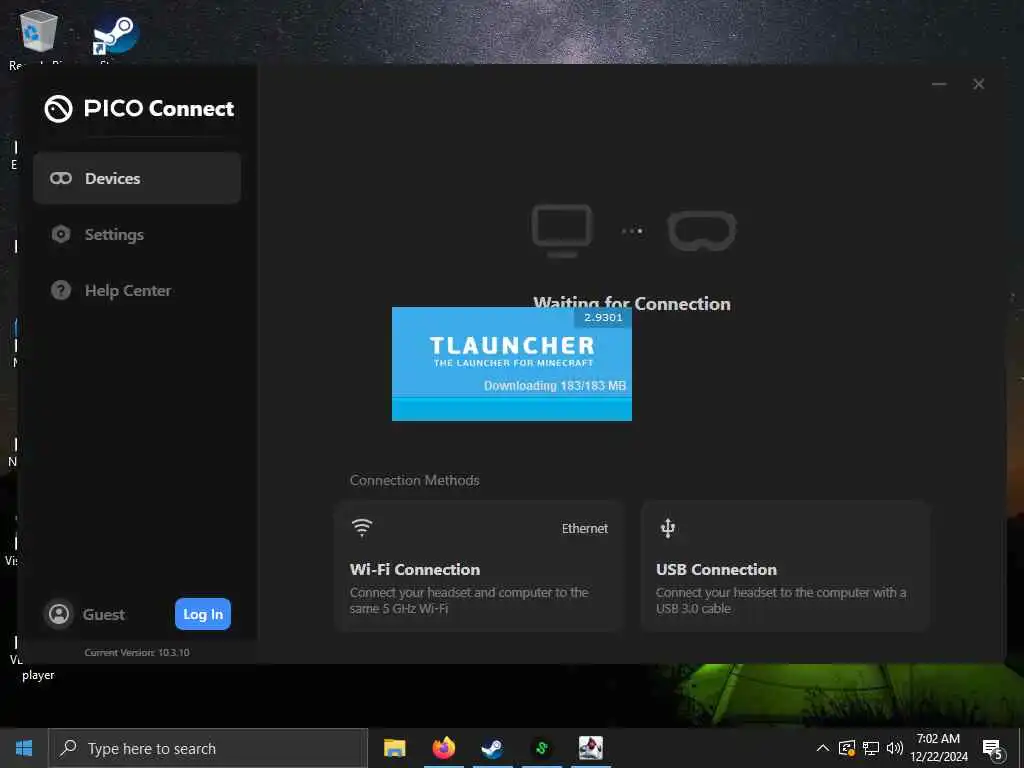
Task: Click the taskbar search box
Action: tap(208, 748)
